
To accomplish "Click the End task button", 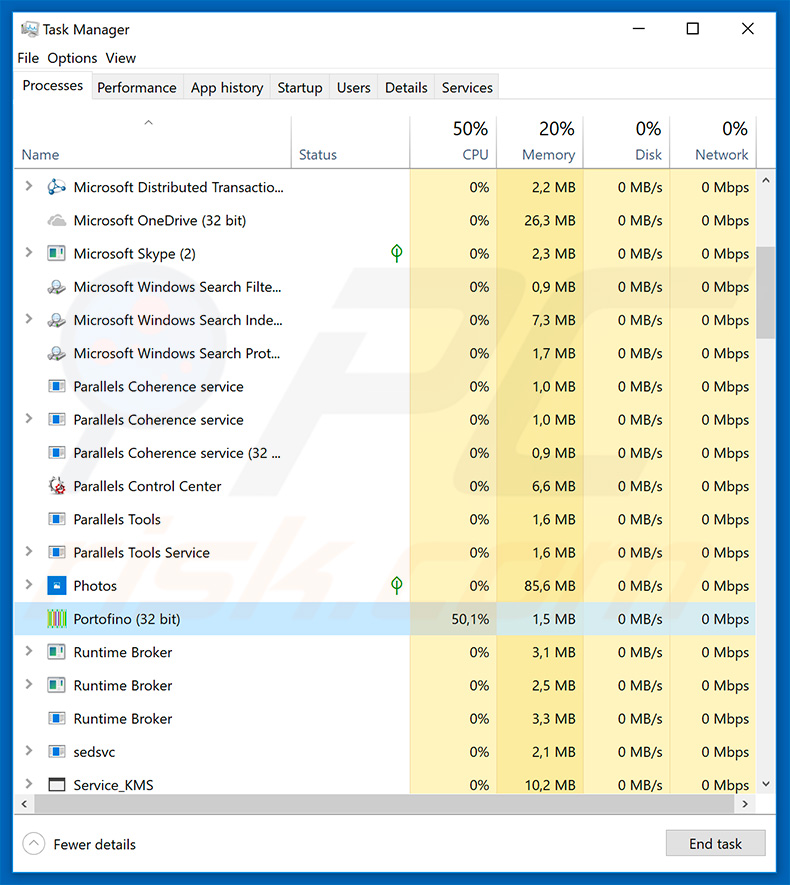I will pos(716,844).
